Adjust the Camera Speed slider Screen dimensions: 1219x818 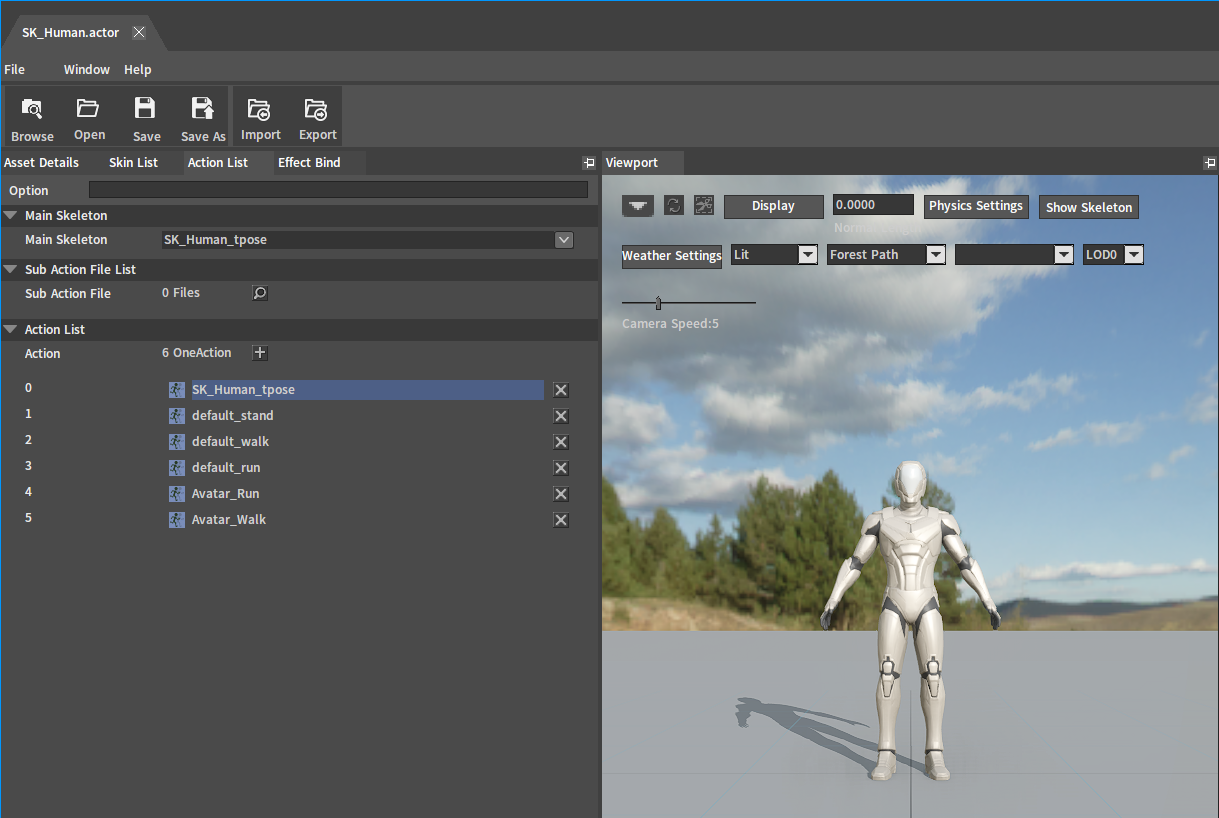[658, 302]
